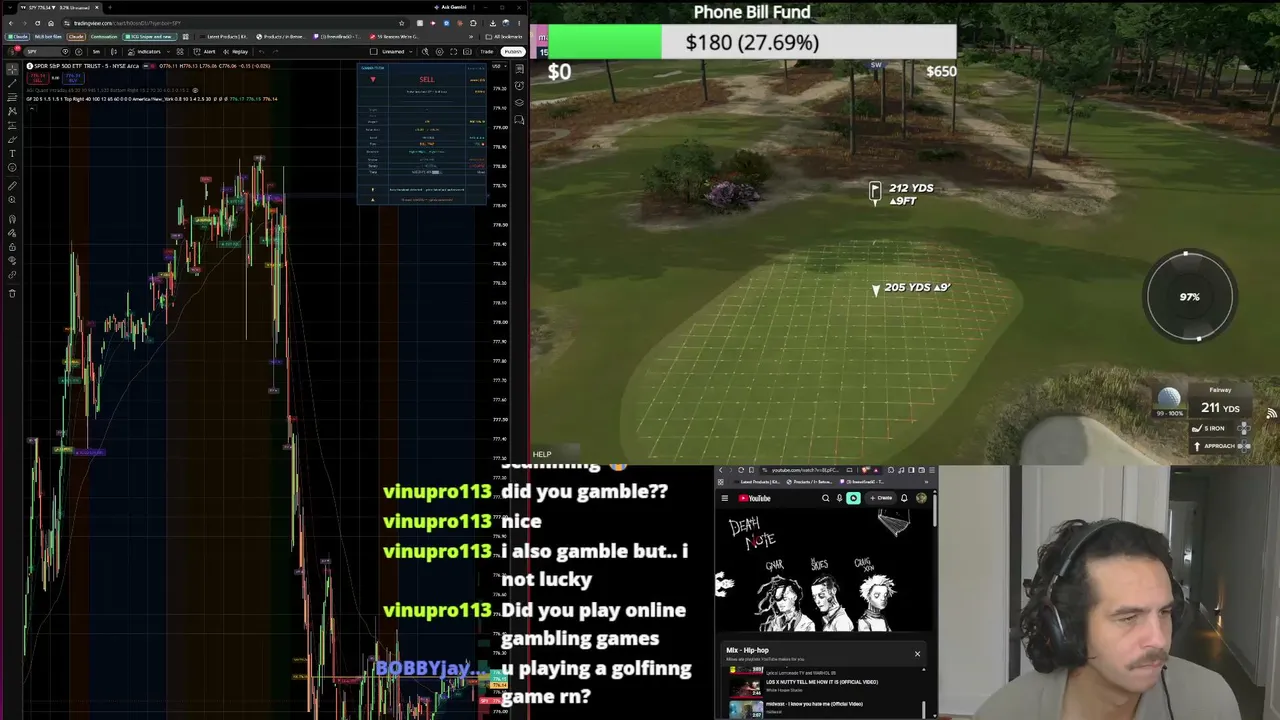Delete all drawings with the trash icon
This screenshot has width=1280, height=720.
[x=12, y=293]
